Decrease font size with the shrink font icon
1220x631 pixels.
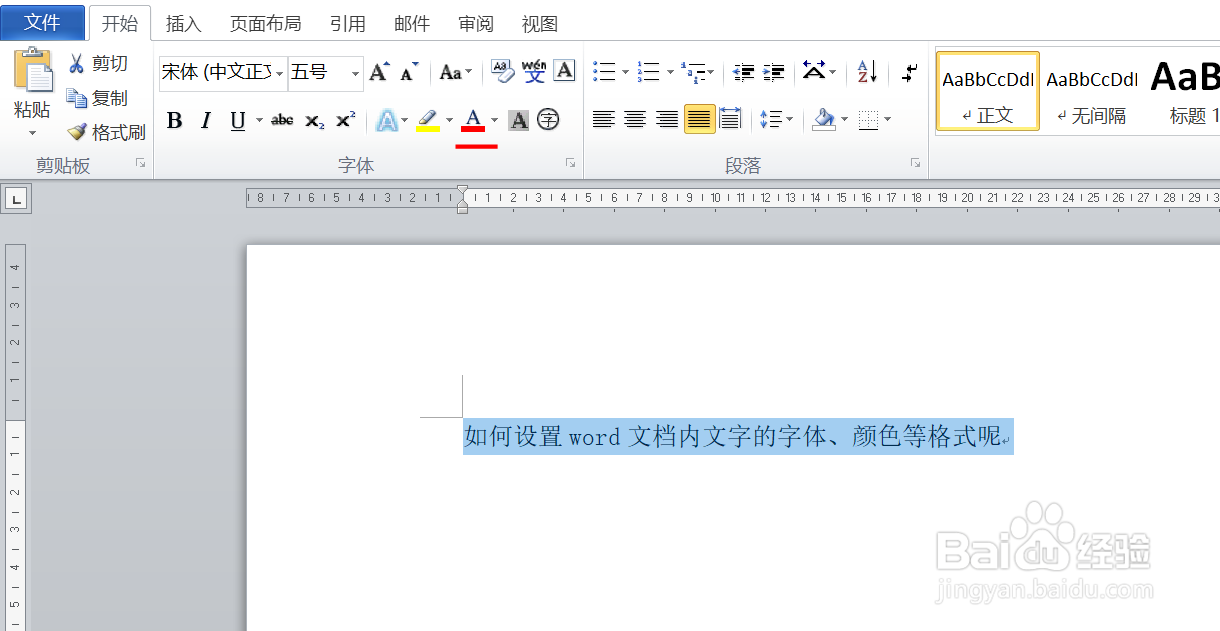(x=409, y=72)
